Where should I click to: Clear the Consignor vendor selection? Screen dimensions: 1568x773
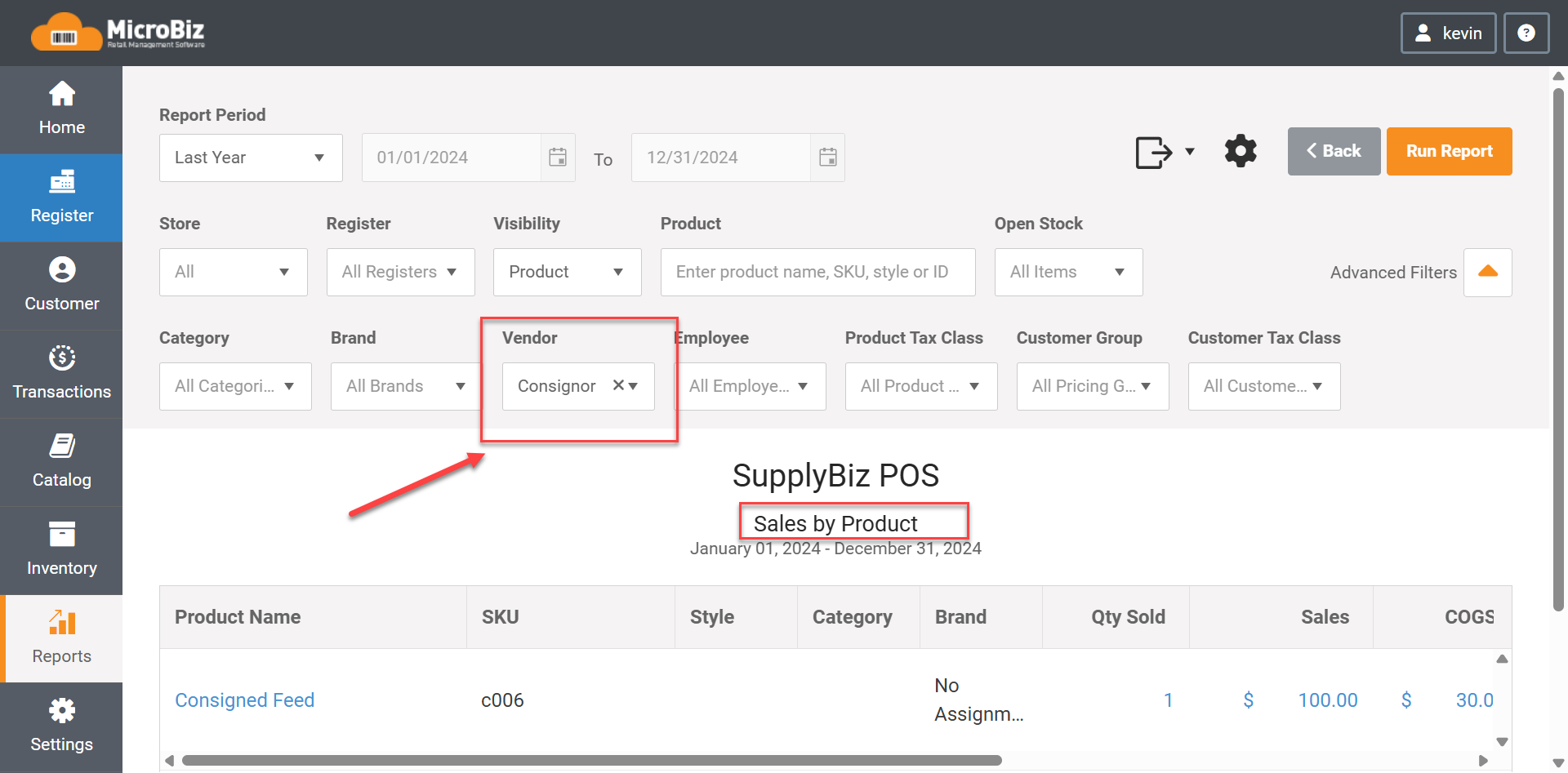[x=618, y=385]
